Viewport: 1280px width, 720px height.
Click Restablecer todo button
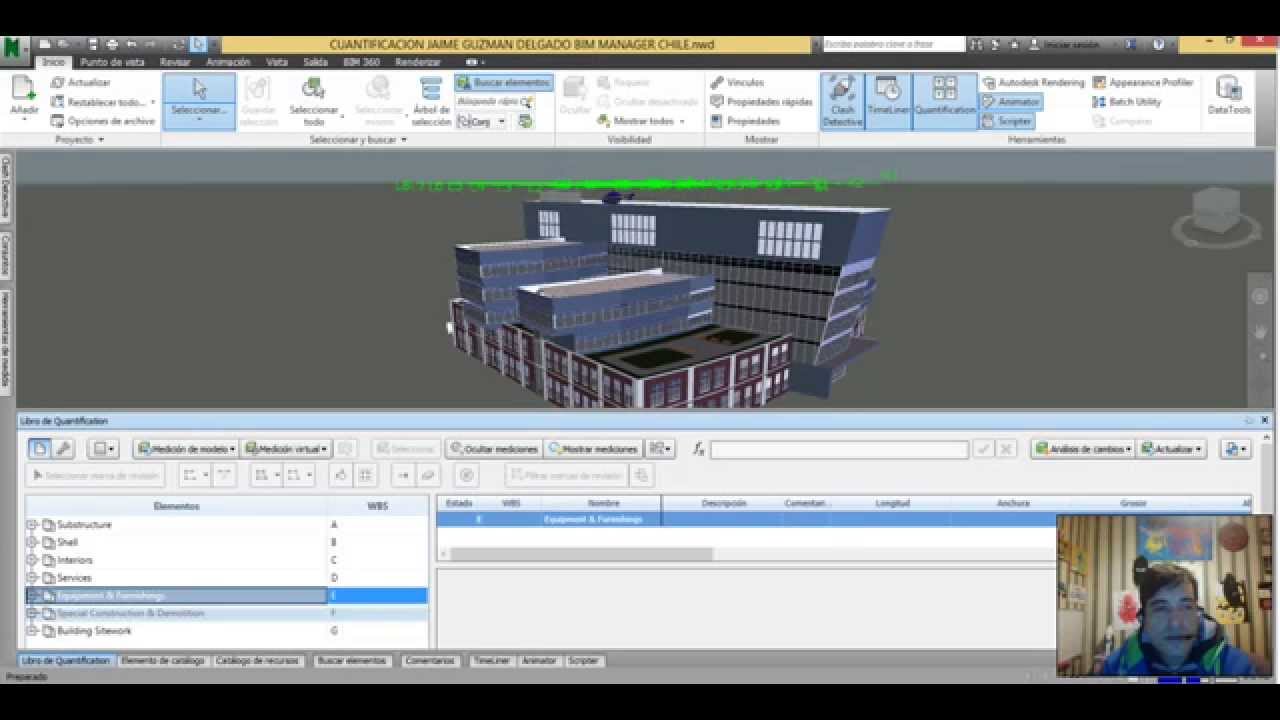click(x=103, y=102)
